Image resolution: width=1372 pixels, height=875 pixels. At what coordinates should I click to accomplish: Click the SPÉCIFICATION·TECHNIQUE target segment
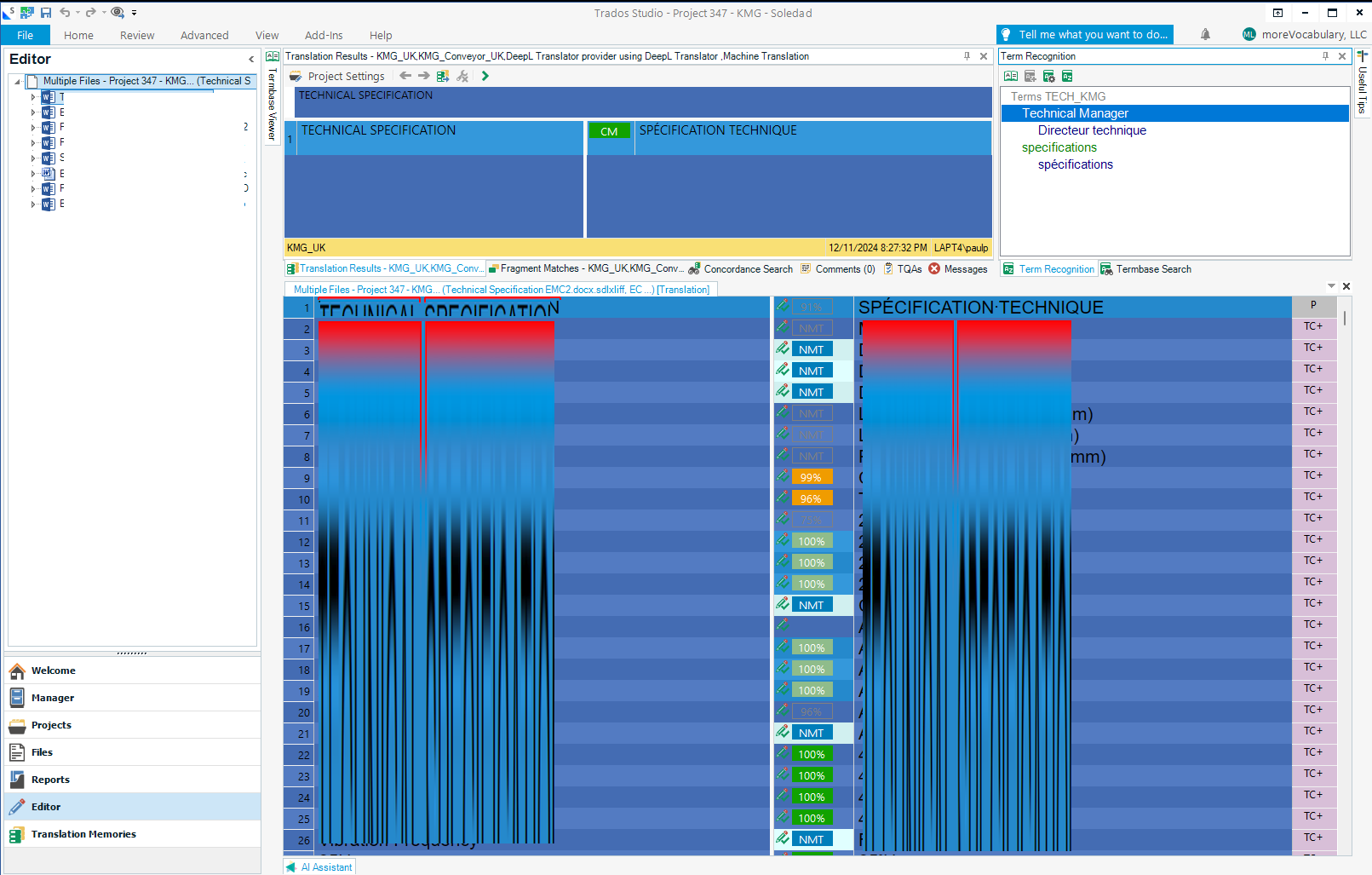(x=1073, y=308)
